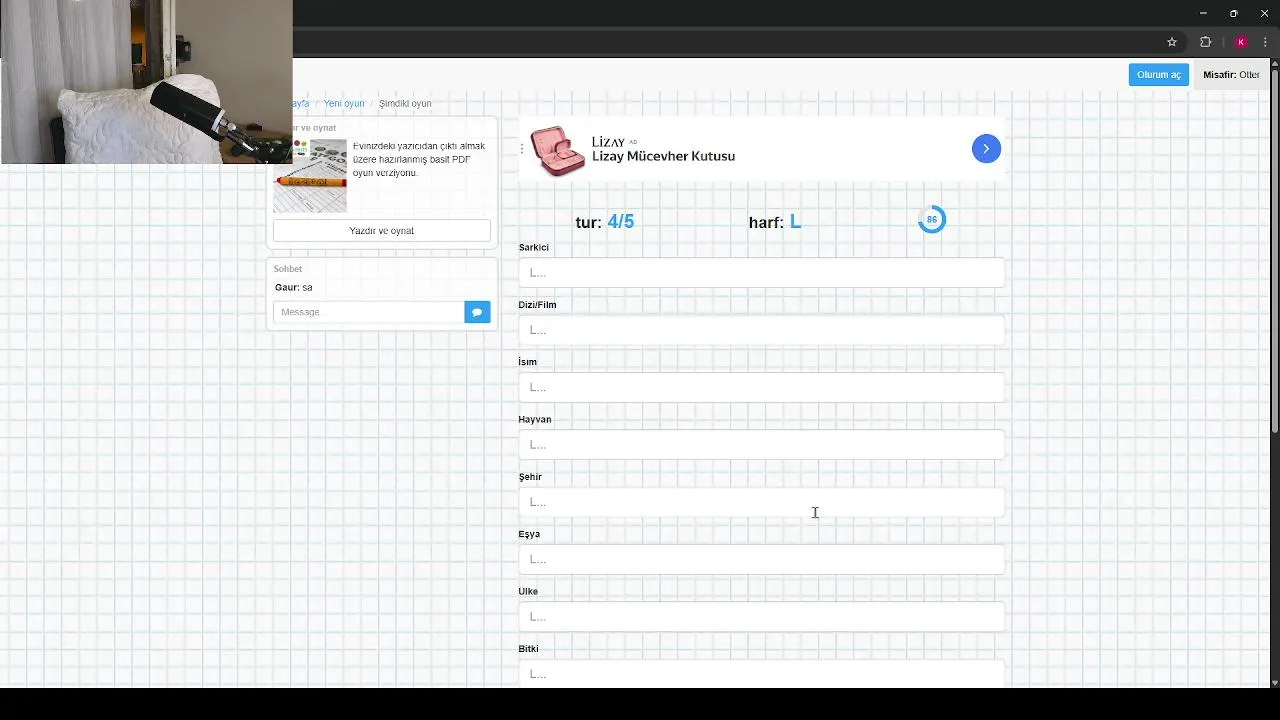Click the scrollbar down arrow
This screenshot has height=720, width=1280.
(x=1274, y=682)
